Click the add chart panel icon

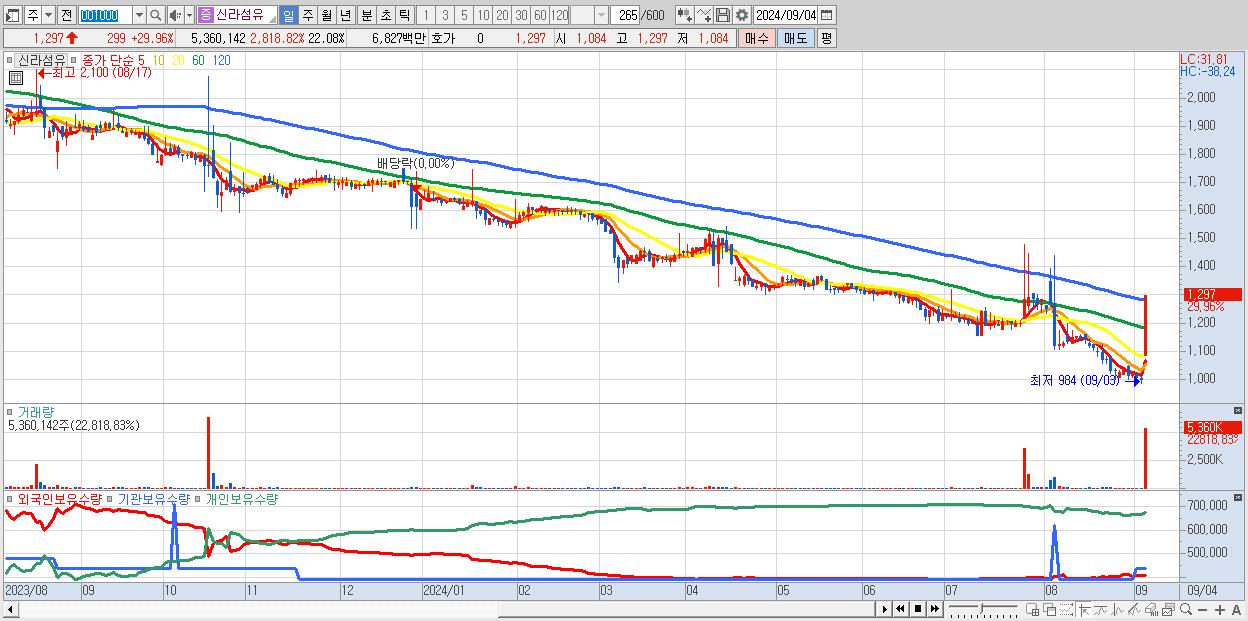click(x=1032, y=609)
